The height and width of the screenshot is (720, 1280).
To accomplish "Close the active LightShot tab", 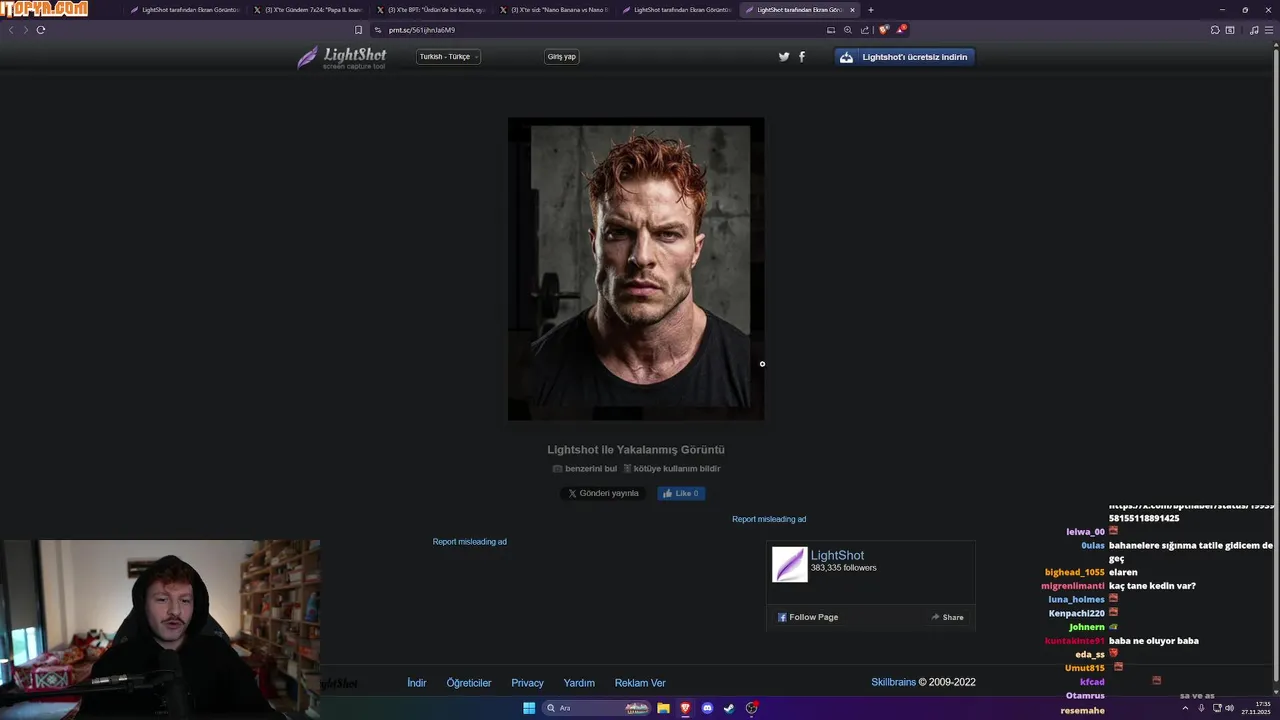I will click(852, 10).
